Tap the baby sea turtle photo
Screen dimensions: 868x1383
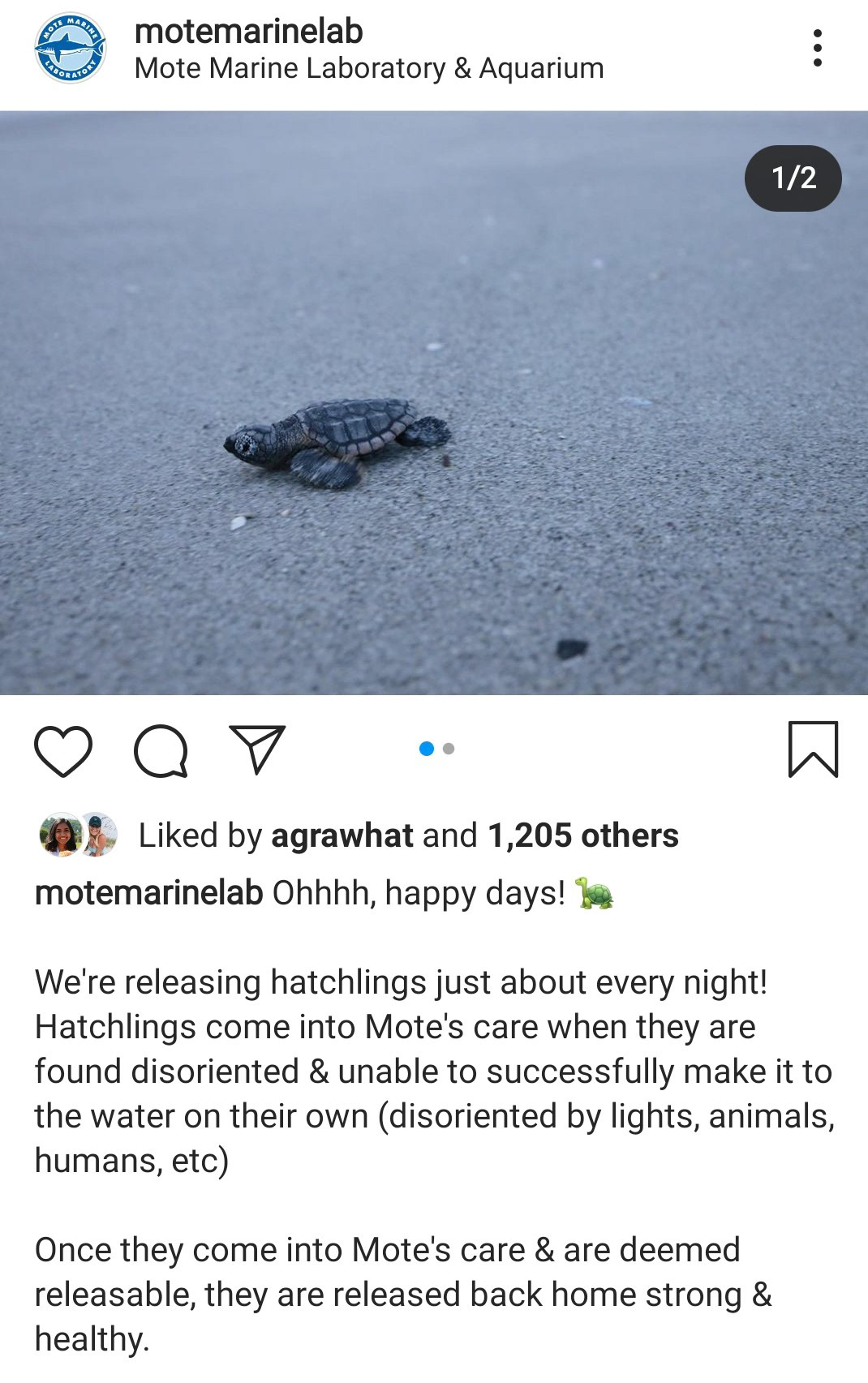click(x=337, y=442)
